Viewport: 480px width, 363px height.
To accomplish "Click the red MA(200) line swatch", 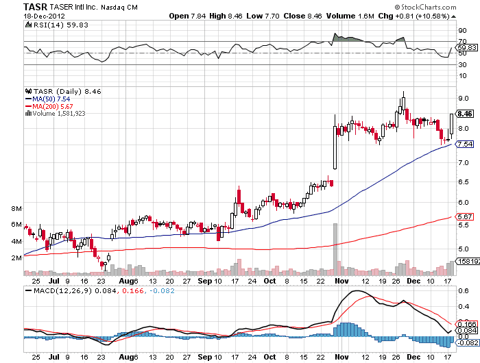I will click(28, 107).
